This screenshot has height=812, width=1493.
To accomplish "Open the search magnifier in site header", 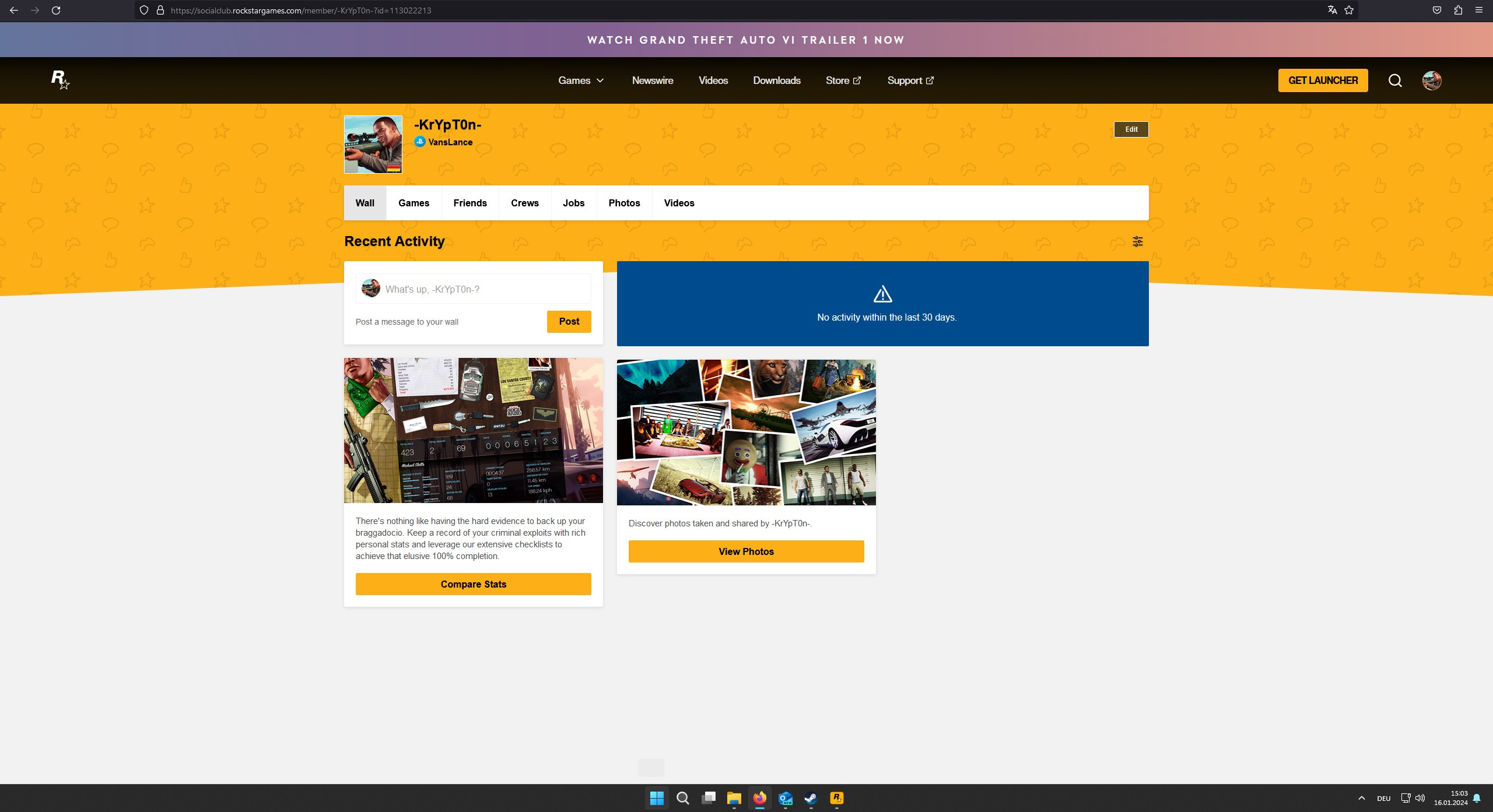I will [x=1394, y=80].
